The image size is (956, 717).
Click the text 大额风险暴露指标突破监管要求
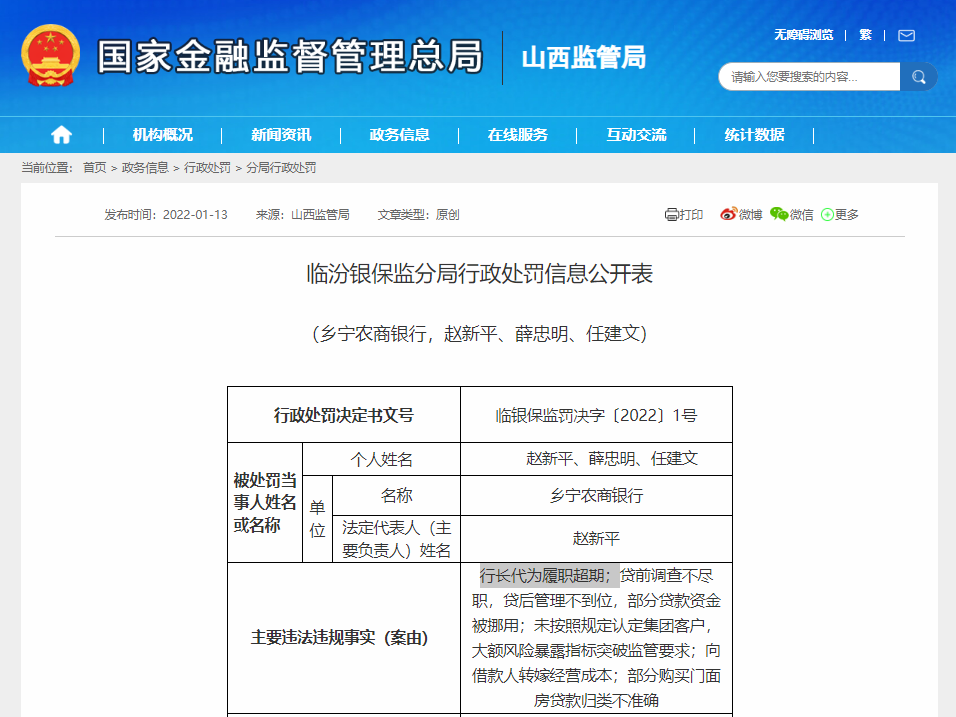582,651
